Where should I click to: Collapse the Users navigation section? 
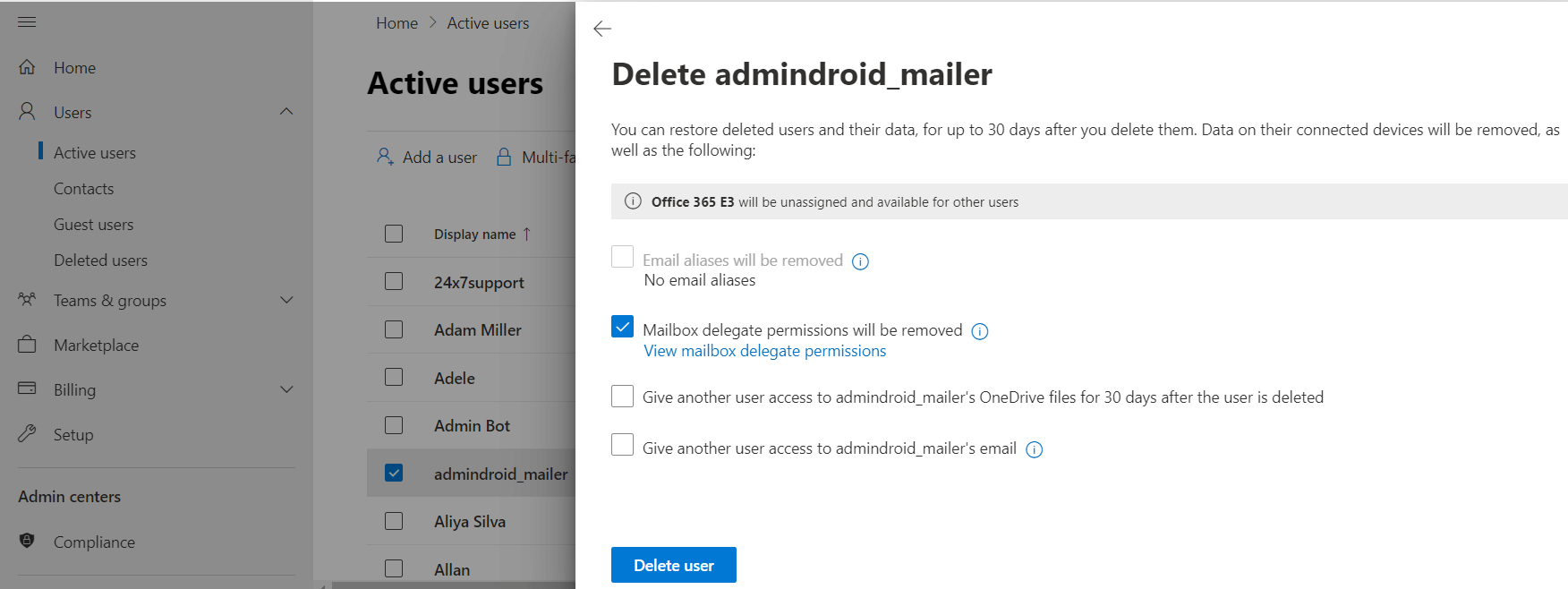coord(286,111)
